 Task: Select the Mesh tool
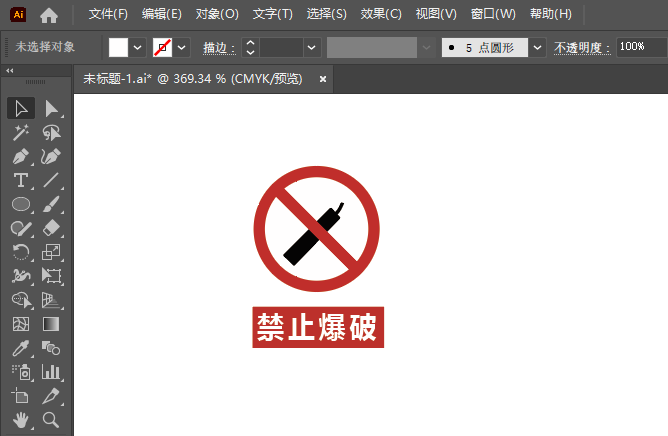pos(21,324)
